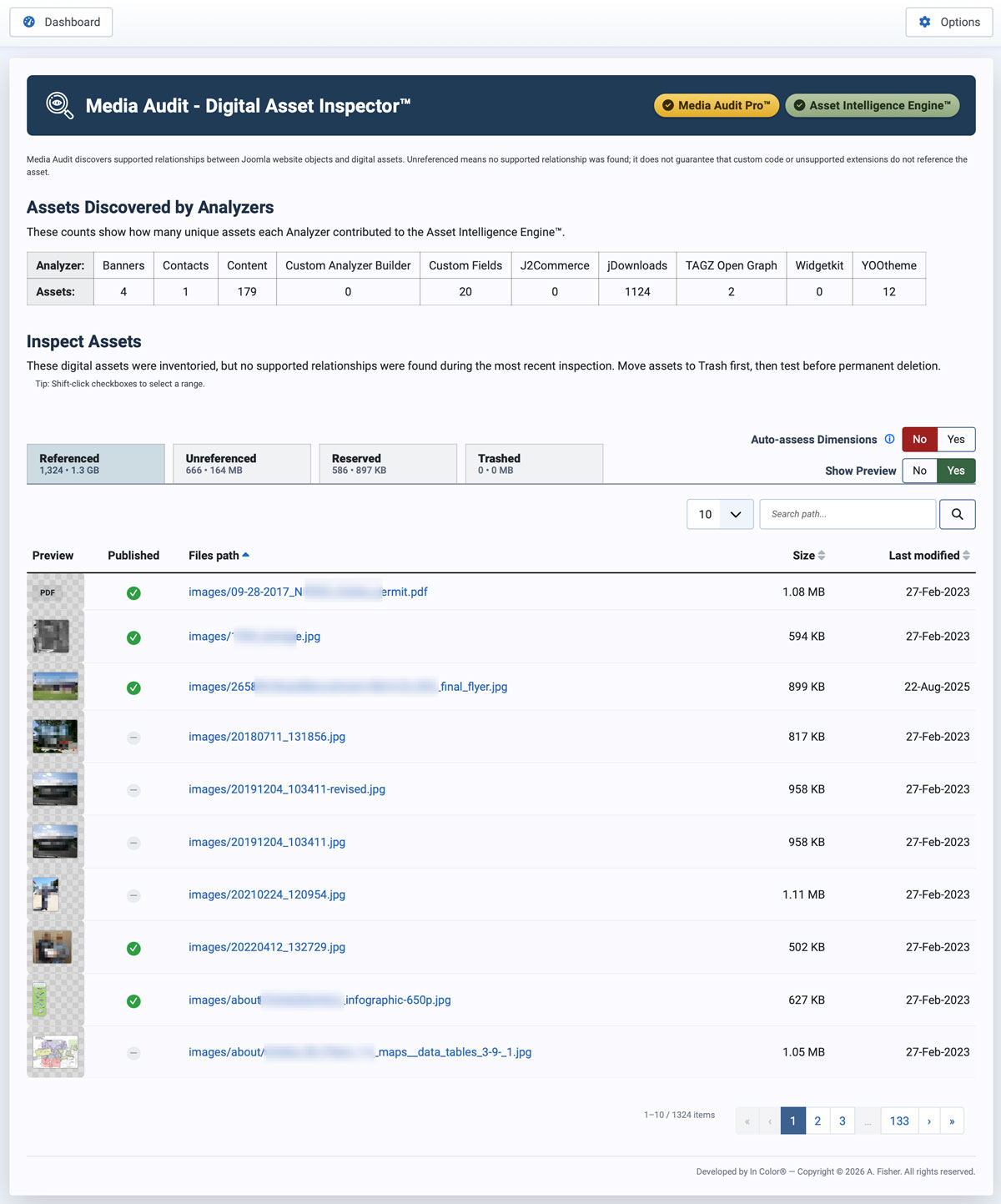
Task: Click the unpublished icon for 20191204_103411.jpg
Action: click(x=133, y=843)
